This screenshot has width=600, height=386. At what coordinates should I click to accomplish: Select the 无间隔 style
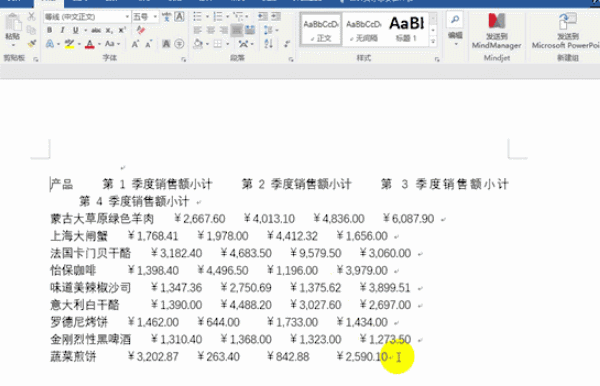[364, 30]
